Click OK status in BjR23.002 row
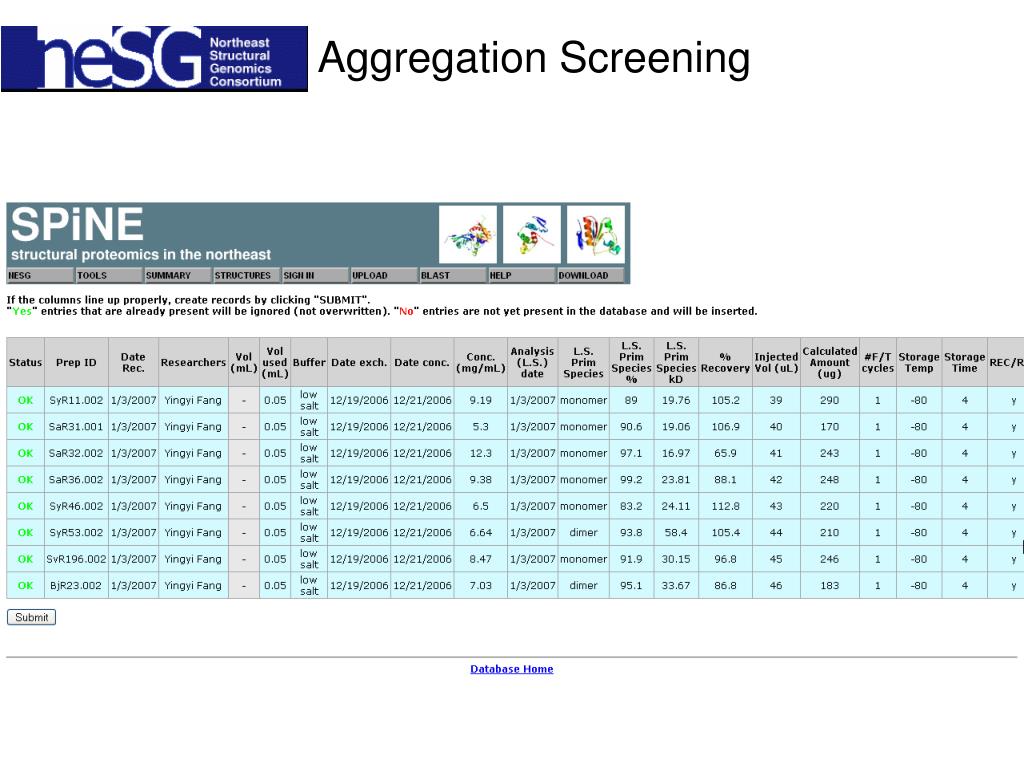The width and height of the screenshot is (1024, 768). point(25,585)
